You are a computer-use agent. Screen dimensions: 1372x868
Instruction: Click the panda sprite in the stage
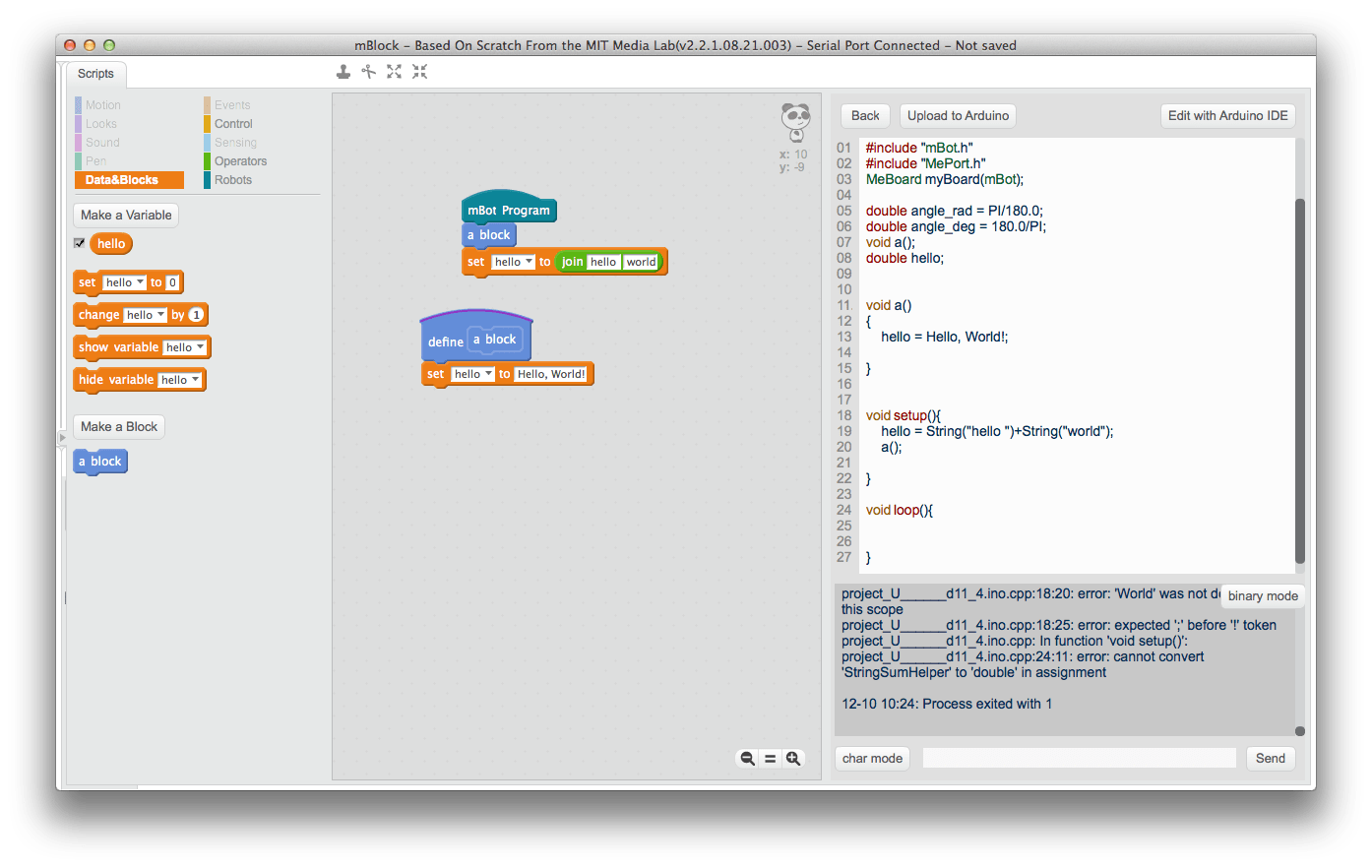(x=795, y=118)
